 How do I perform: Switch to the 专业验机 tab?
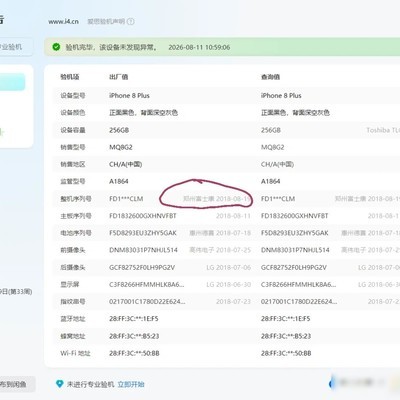[12, 47]
